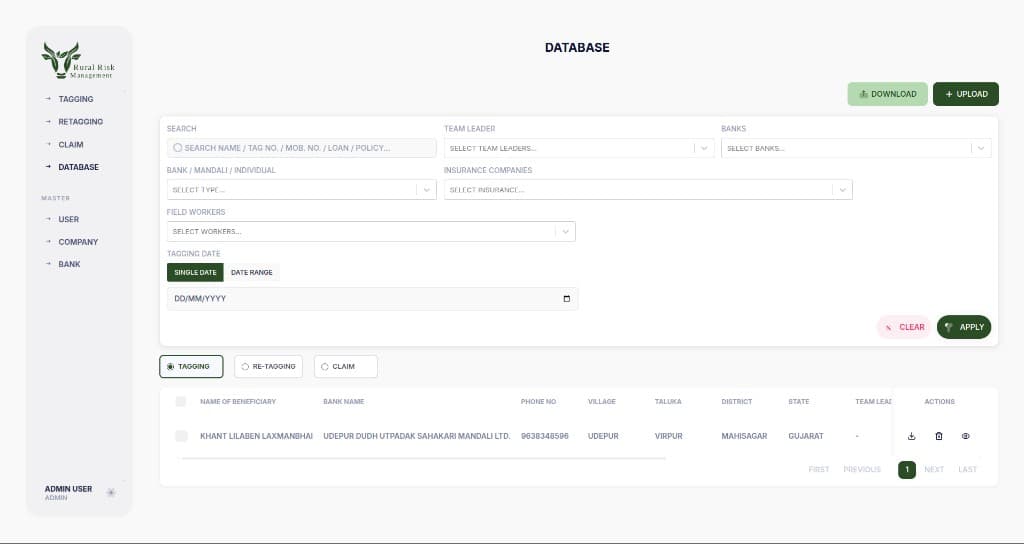Click Select Workers combo box

pos(371,232)
